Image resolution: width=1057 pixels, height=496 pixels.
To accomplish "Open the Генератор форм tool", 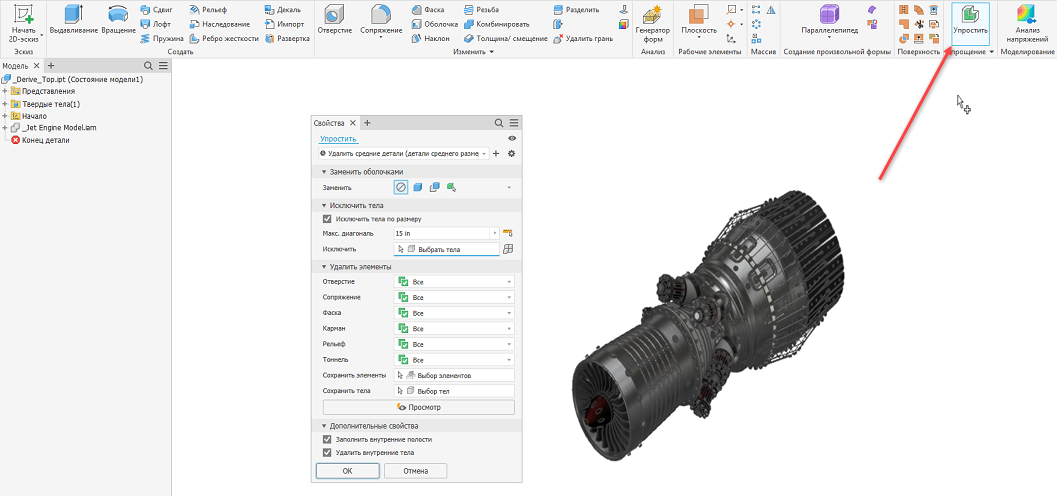I will pos(653,25).
